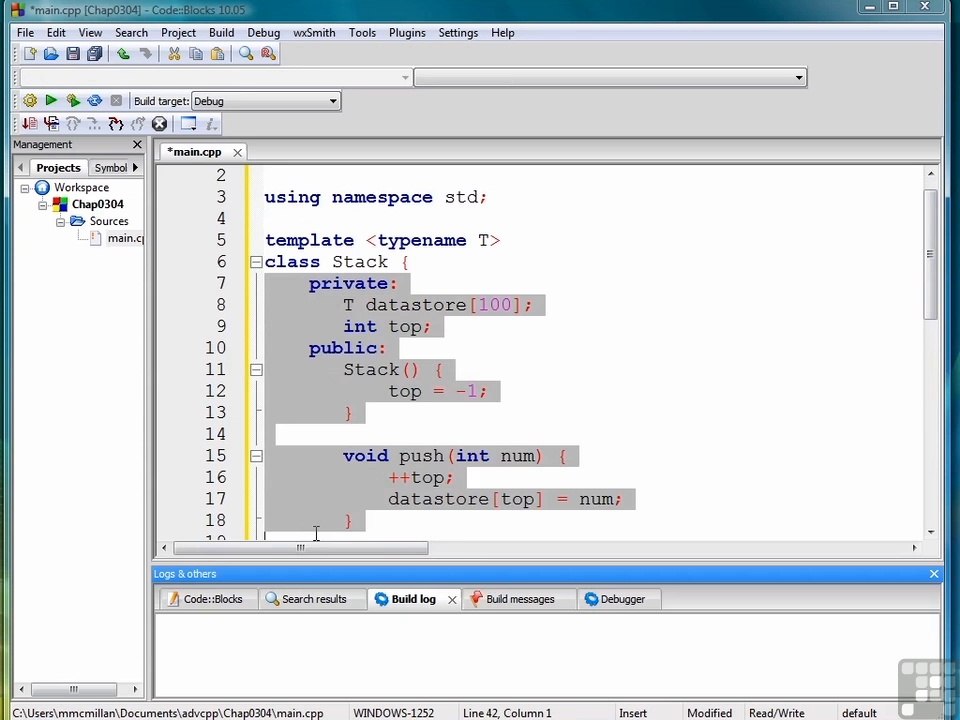
Task: Build the project with the gear icon
Action: tap(29, 100)
